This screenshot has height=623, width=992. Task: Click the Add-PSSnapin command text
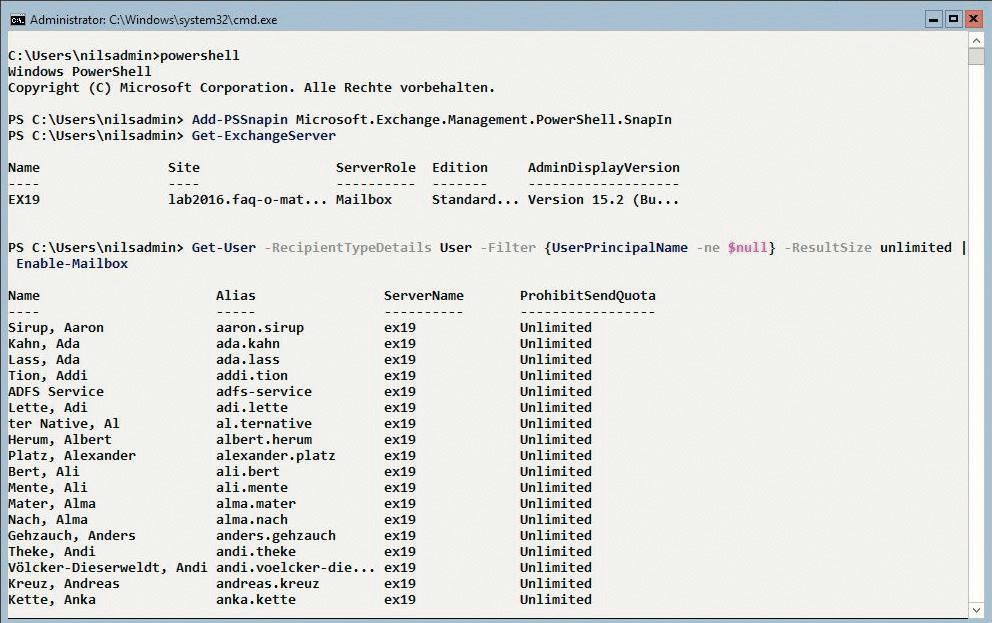coord(240,120)
